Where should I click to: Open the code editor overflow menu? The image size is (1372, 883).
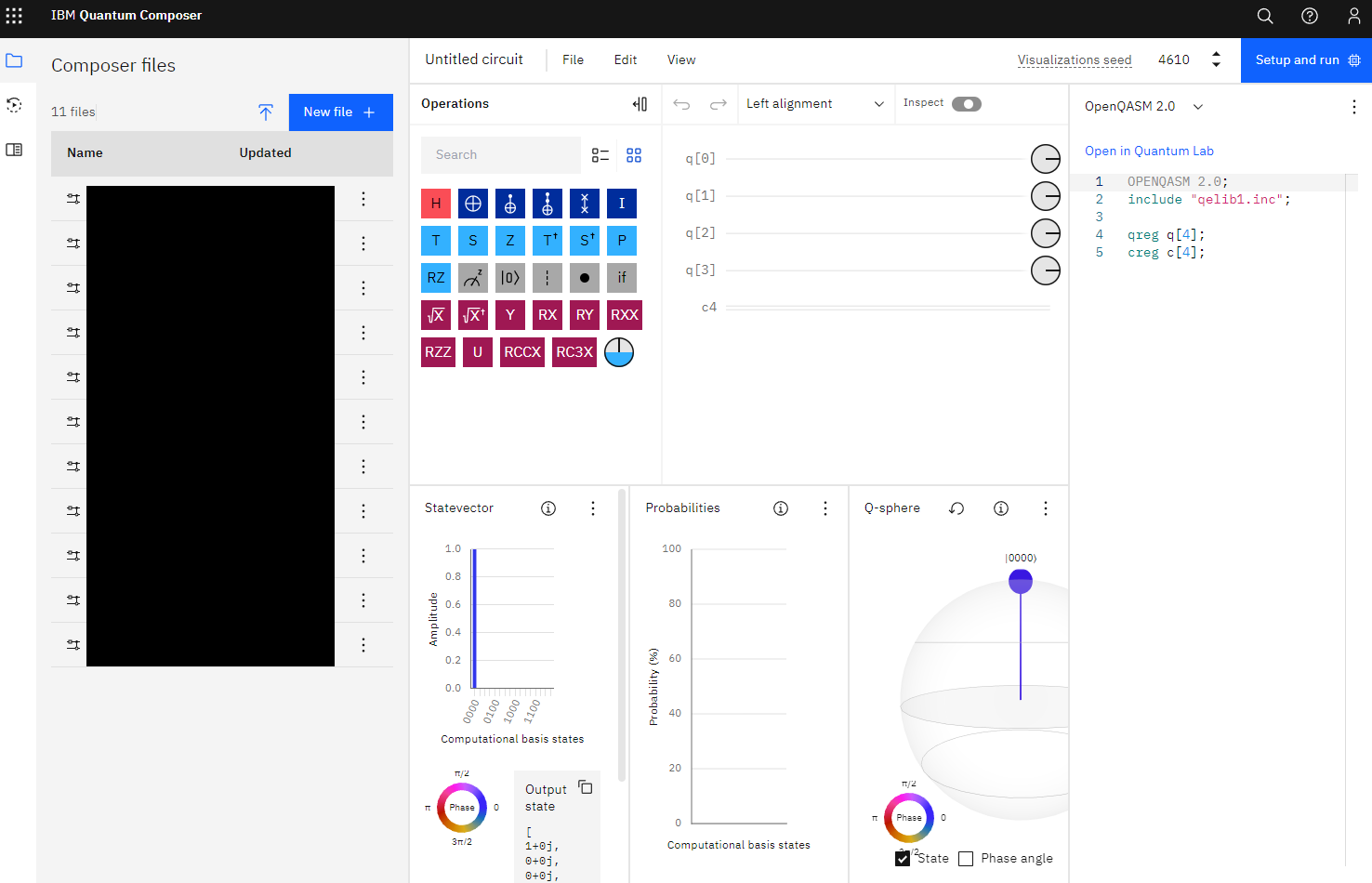pyautogui.click(x=1353, y=107)
